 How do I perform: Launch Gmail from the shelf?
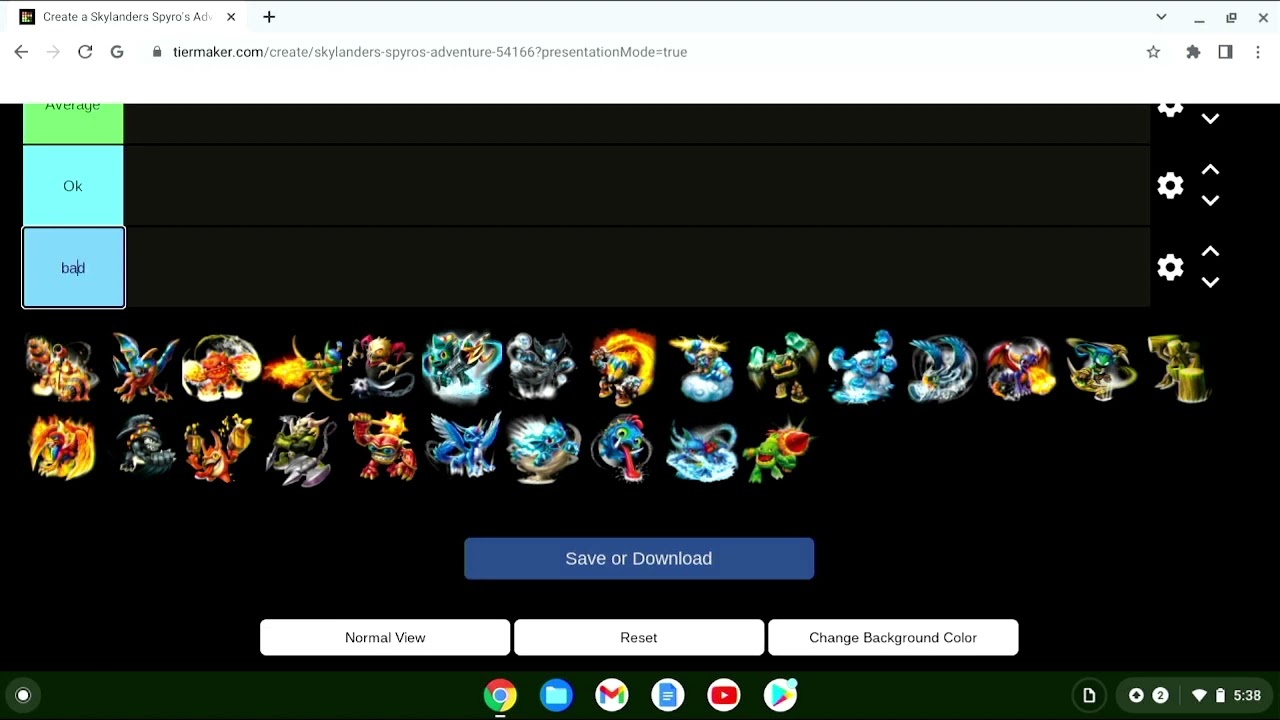pyautogui.click(x=612, y=695)
